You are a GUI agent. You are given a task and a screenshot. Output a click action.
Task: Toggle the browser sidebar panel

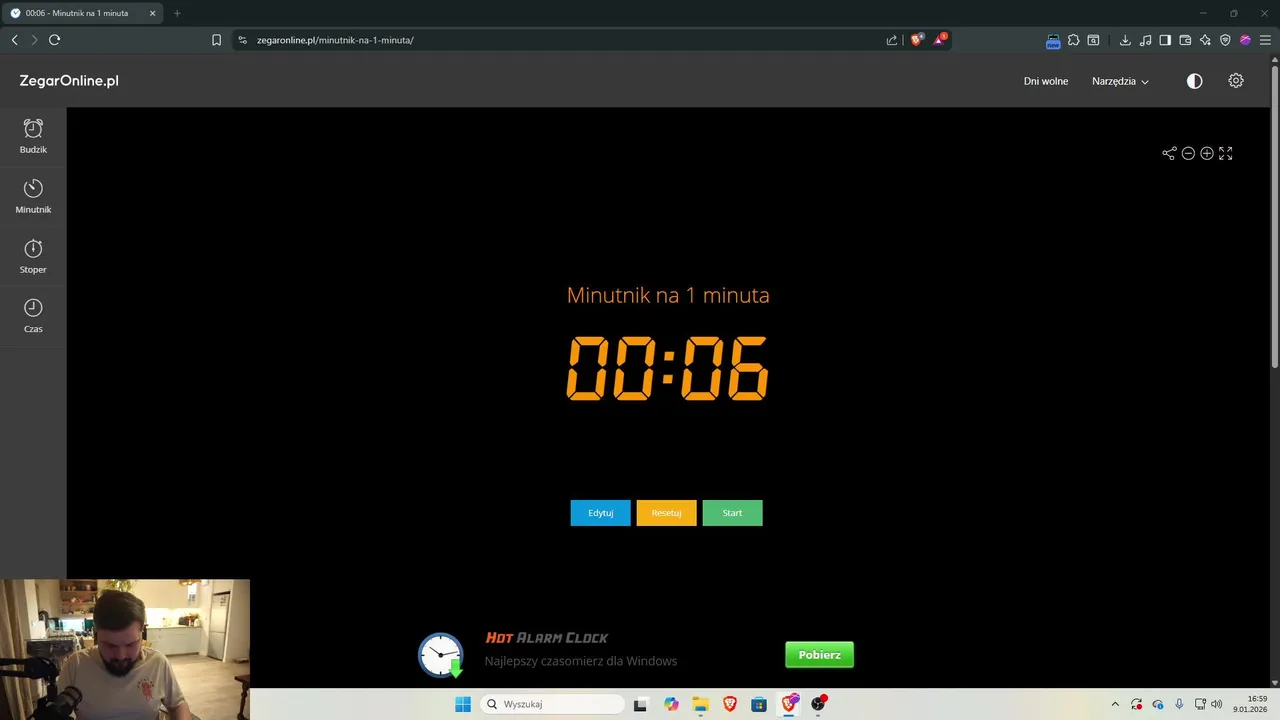coord(1165,40)
